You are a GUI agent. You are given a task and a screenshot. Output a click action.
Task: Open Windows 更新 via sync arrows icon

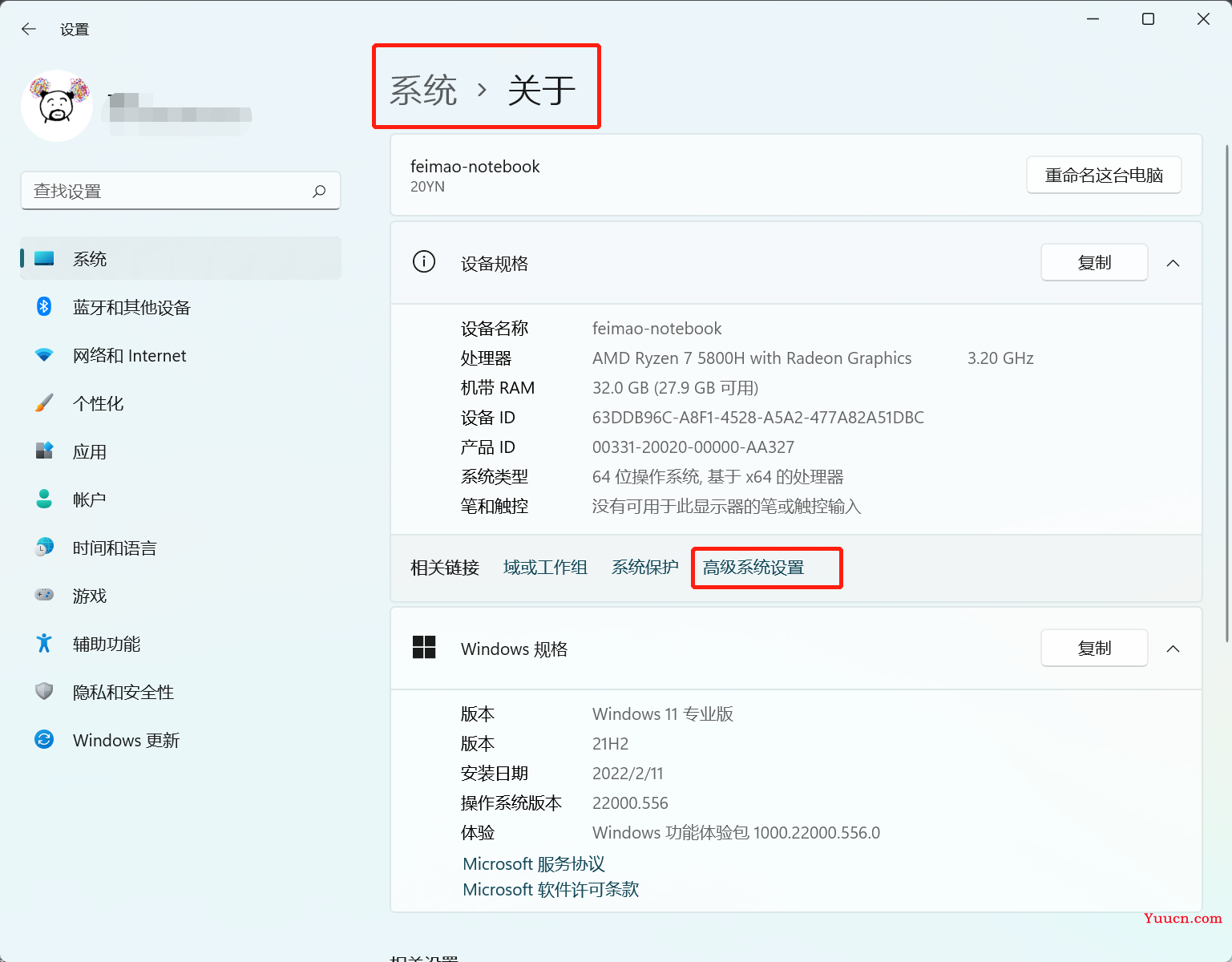(x=44, y=739)
